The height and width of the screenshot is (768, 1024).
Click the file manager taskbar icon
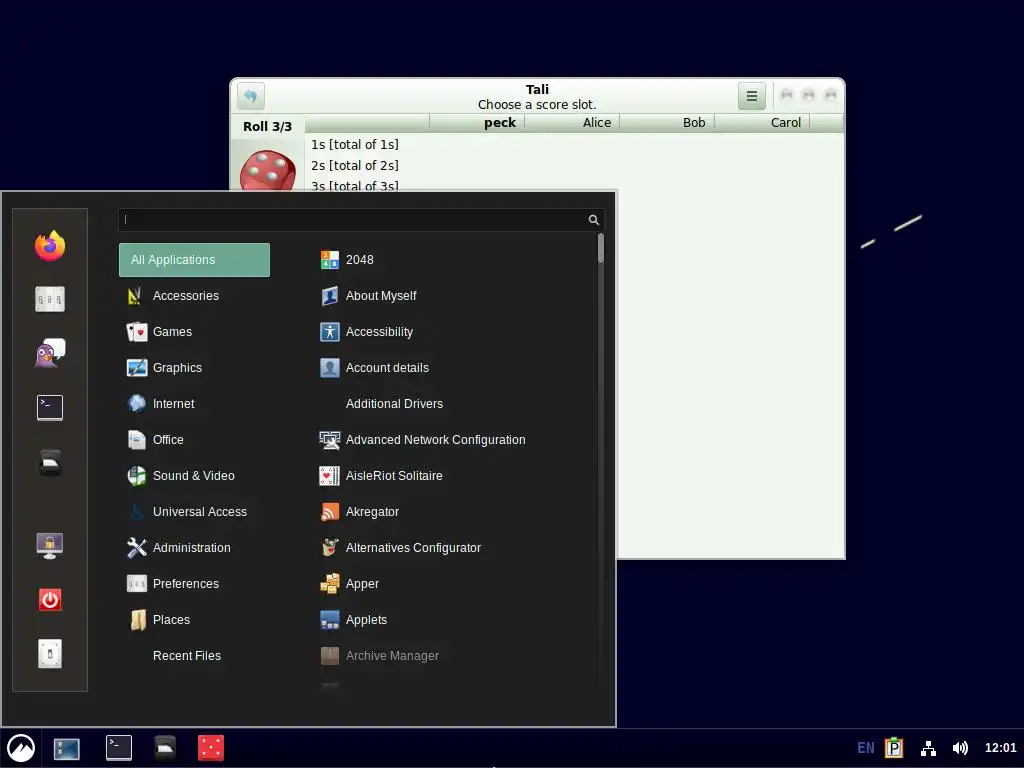coord(165,748)
